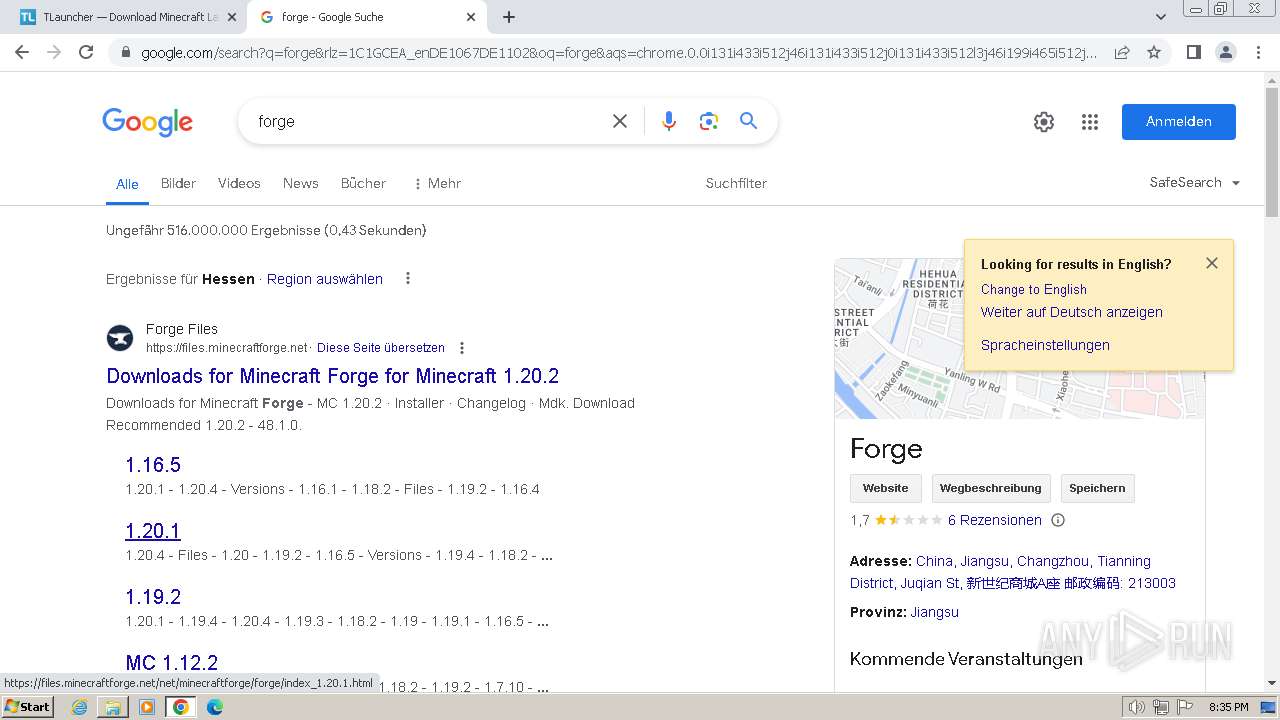1280x720 pixels.
Task: Open the 1.16.5 sitelink
Action: 153,465
